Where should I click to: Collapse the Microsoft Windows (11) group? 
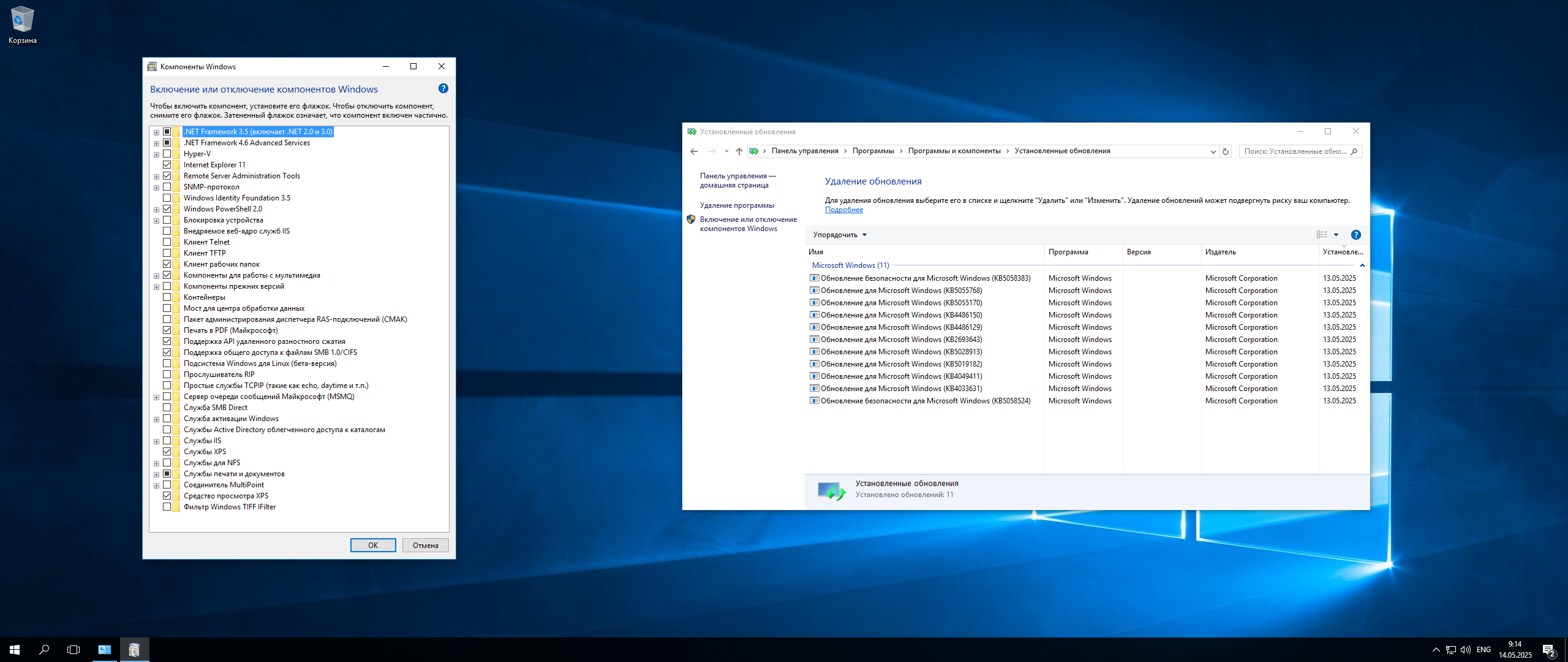(x=1362, y=265)
